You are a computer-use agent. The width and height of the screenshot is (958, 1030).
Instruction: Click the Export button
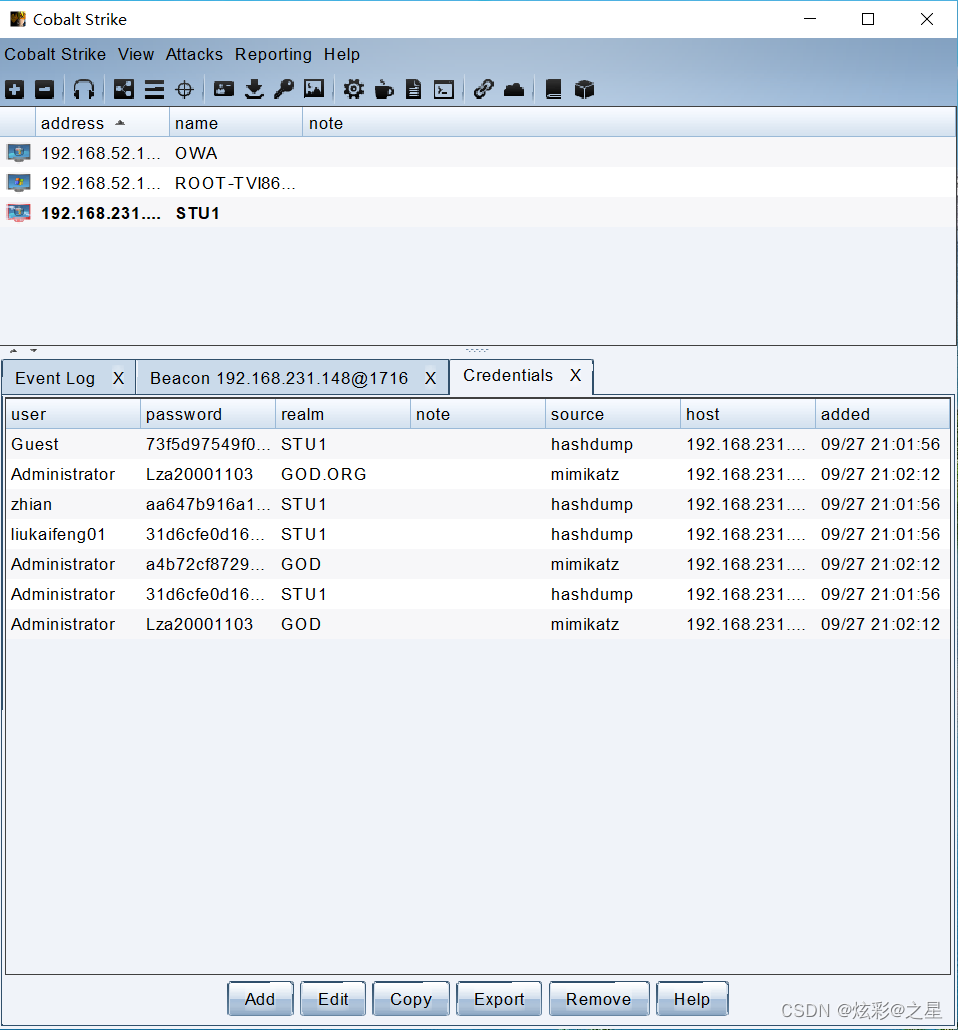click(499, 999)
